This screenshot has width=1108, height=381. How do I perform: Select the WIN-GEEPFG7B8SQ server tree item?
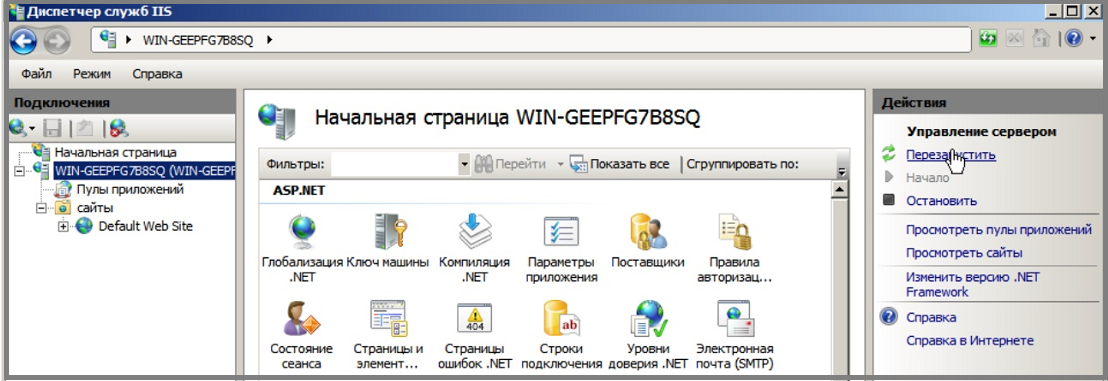[144, 170]
